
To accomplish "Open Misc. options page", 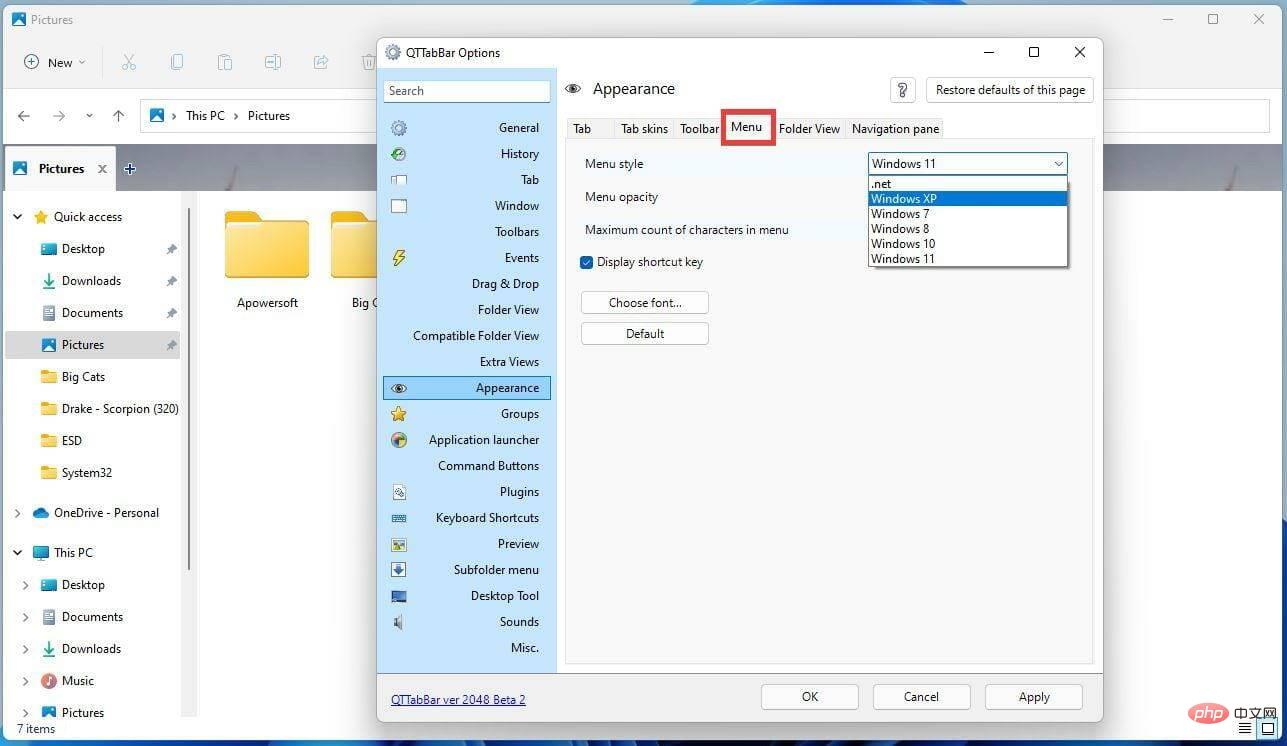I will click(467, 648).
